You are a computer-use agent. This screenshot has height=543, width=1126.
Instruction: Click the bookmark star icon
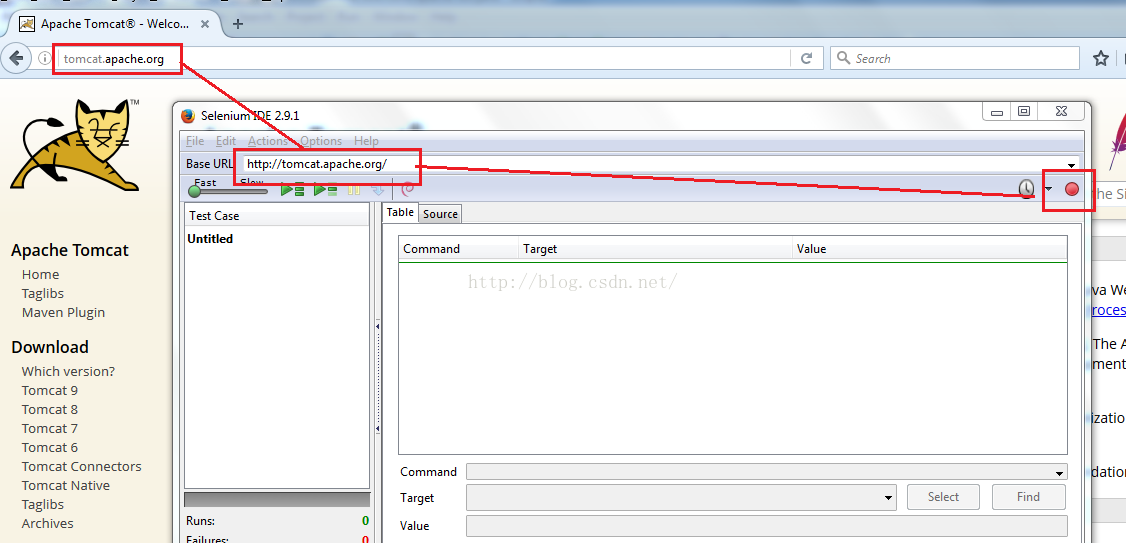click(1101, 58)
